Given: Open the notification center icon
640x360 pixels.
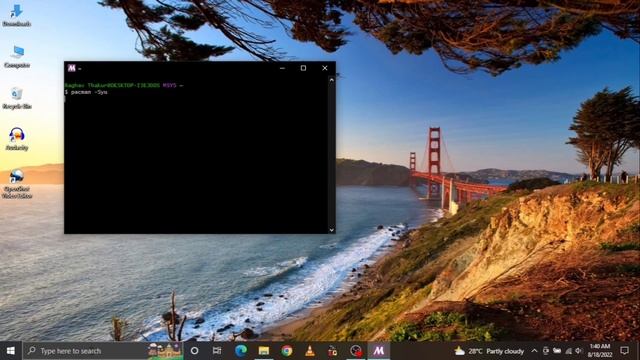Looking at the screenshot, I should coord(624,351).
